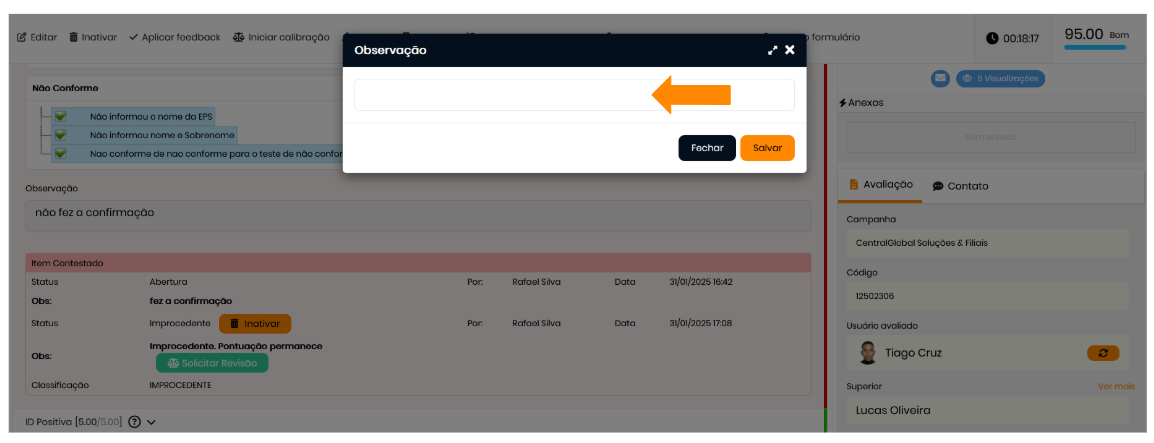This screenshot has height=443, width=1154.
Task: Open the 'Ver mais' link beside Superior
Action: (1116, 386)
